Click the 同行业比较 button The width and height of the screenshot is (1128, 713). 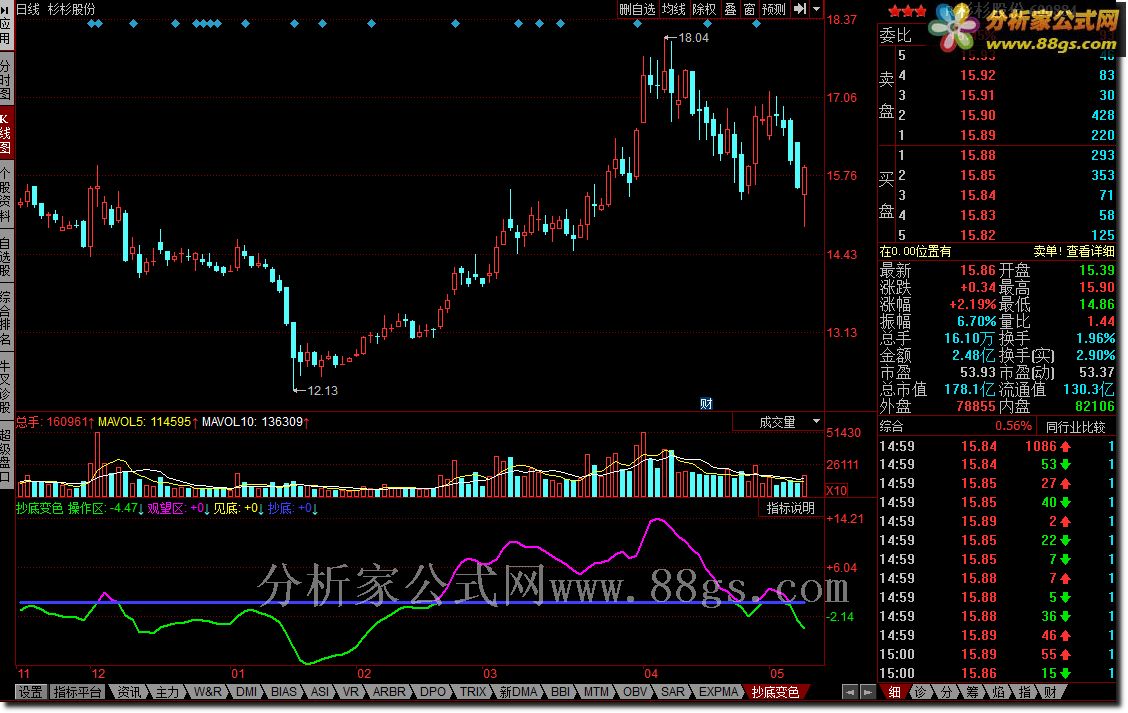point(1075,427)
